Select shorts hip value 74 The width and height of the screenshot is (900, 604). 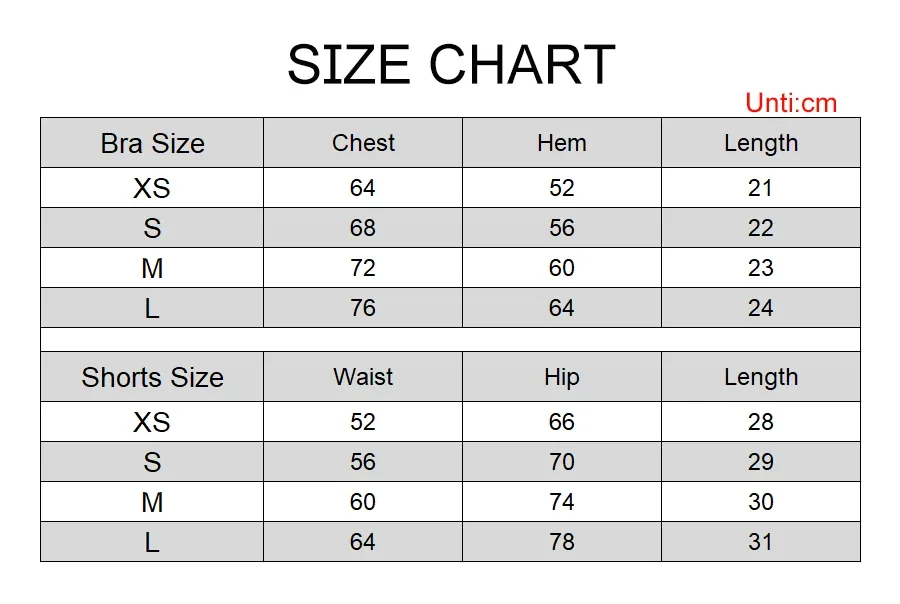coord(562,502)
